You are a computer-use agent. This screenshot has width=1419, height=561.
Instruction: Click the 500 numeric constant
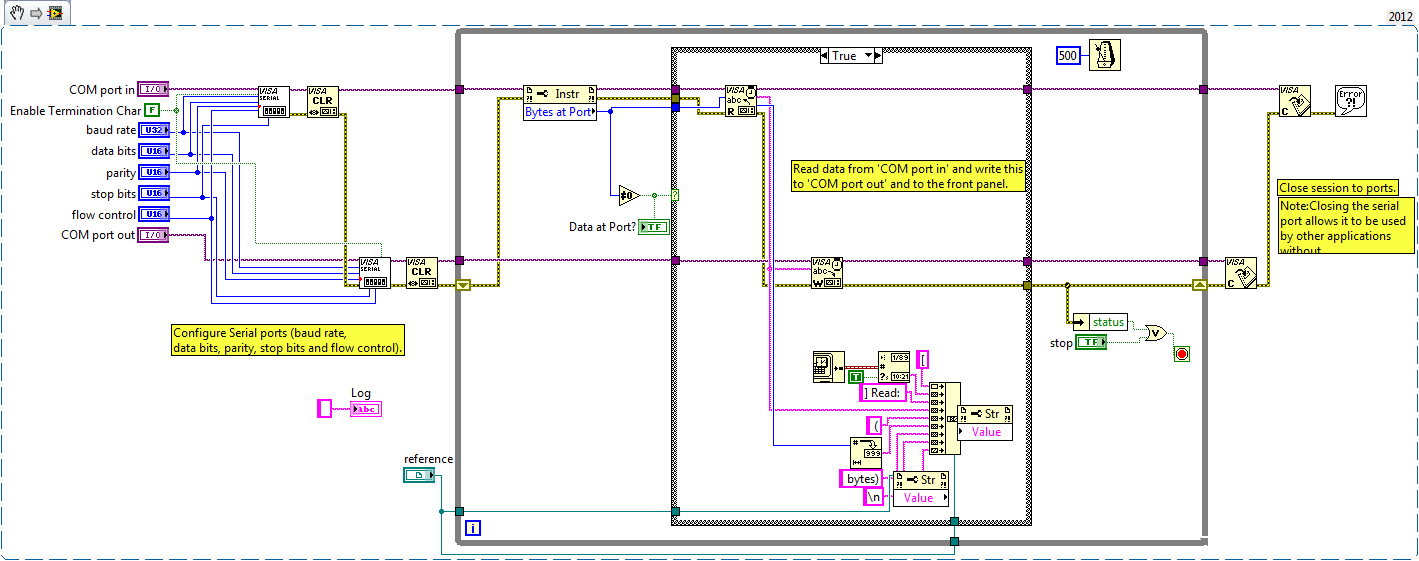[x=1068, y=56]
